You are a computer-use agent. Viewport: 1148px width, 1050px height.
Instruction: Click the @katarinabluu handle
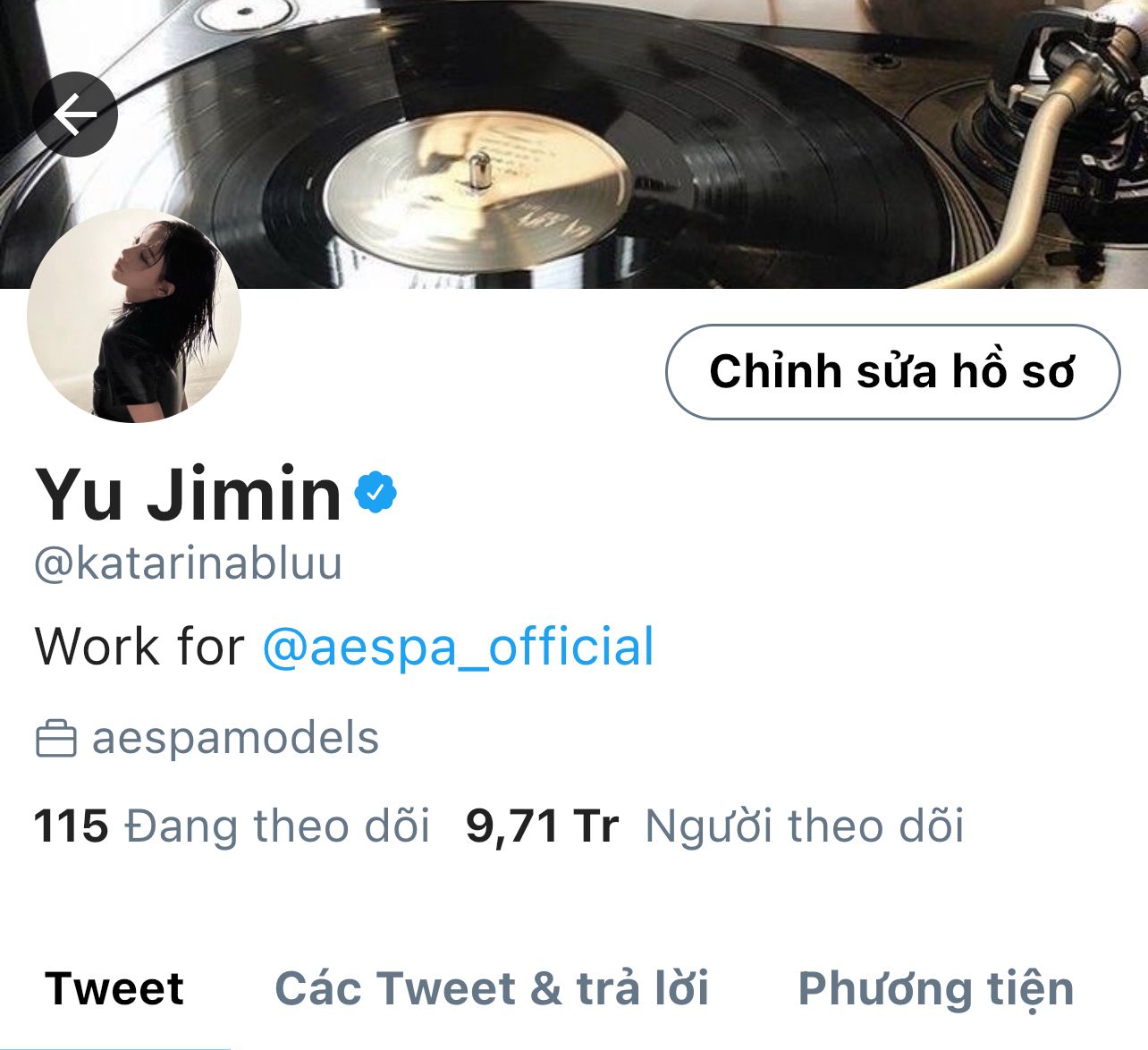(x=188, y=563)
